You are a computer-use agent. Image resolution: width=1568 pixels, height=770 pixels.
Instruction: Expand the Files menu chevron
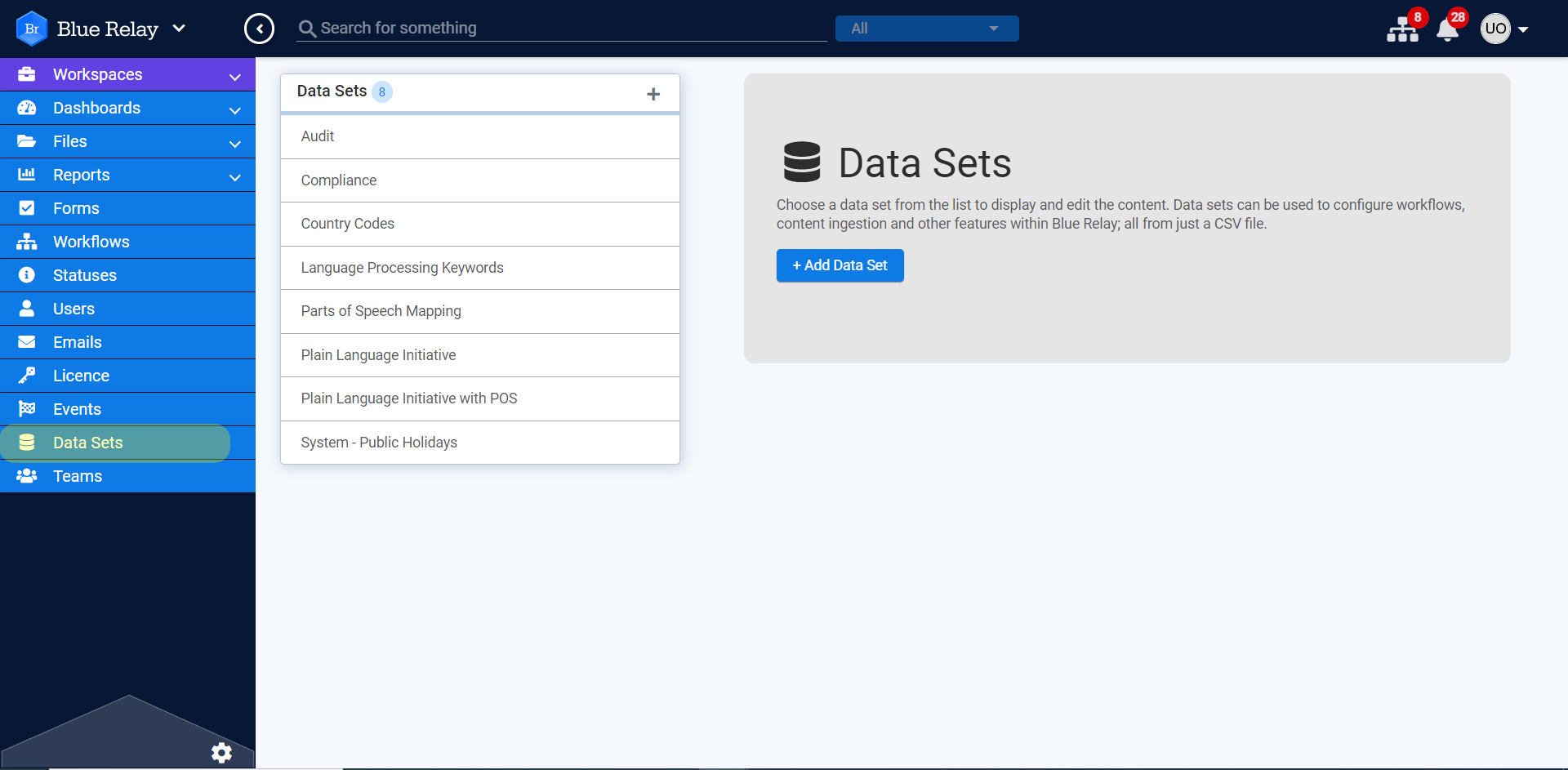click(235, 144)
